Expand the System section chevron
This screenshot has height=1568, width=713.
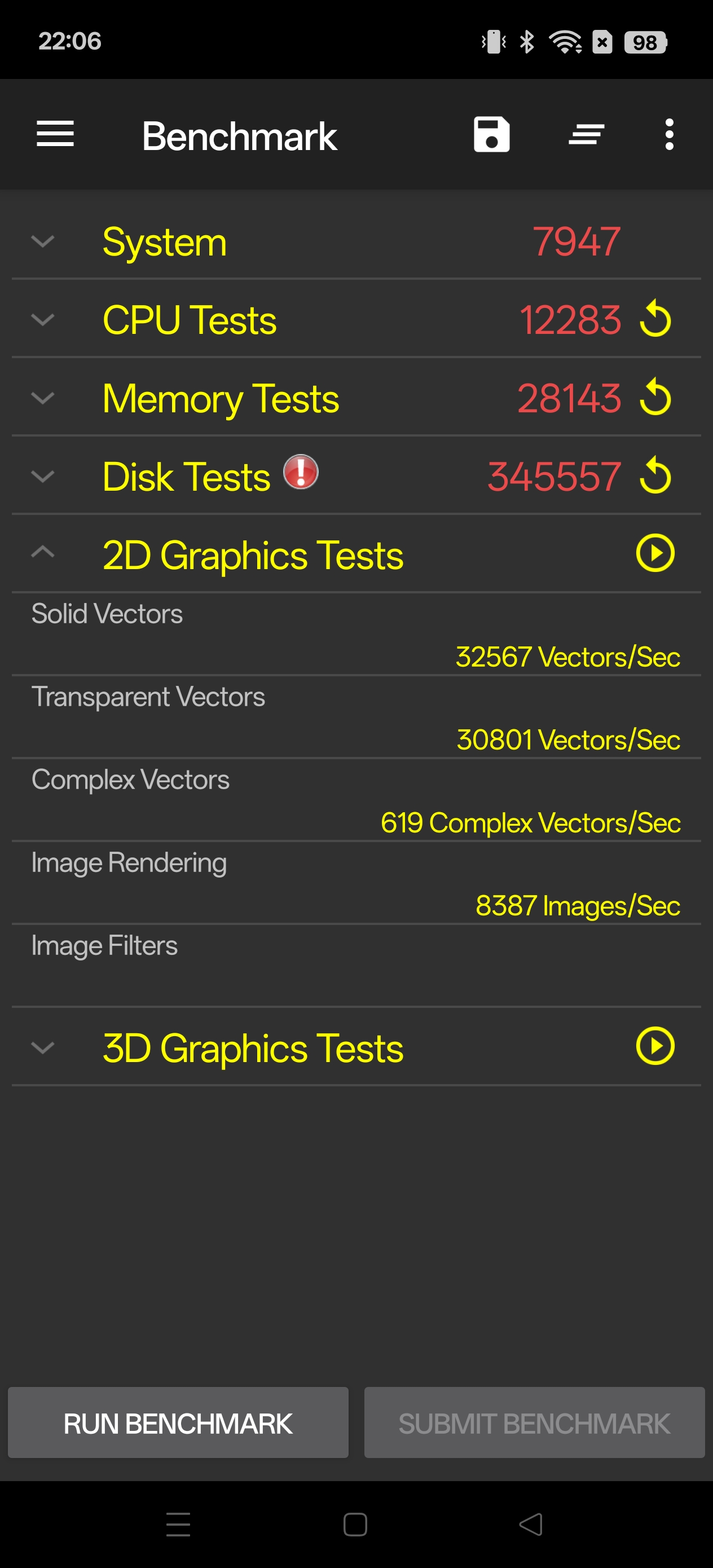[x=43, y=241]
